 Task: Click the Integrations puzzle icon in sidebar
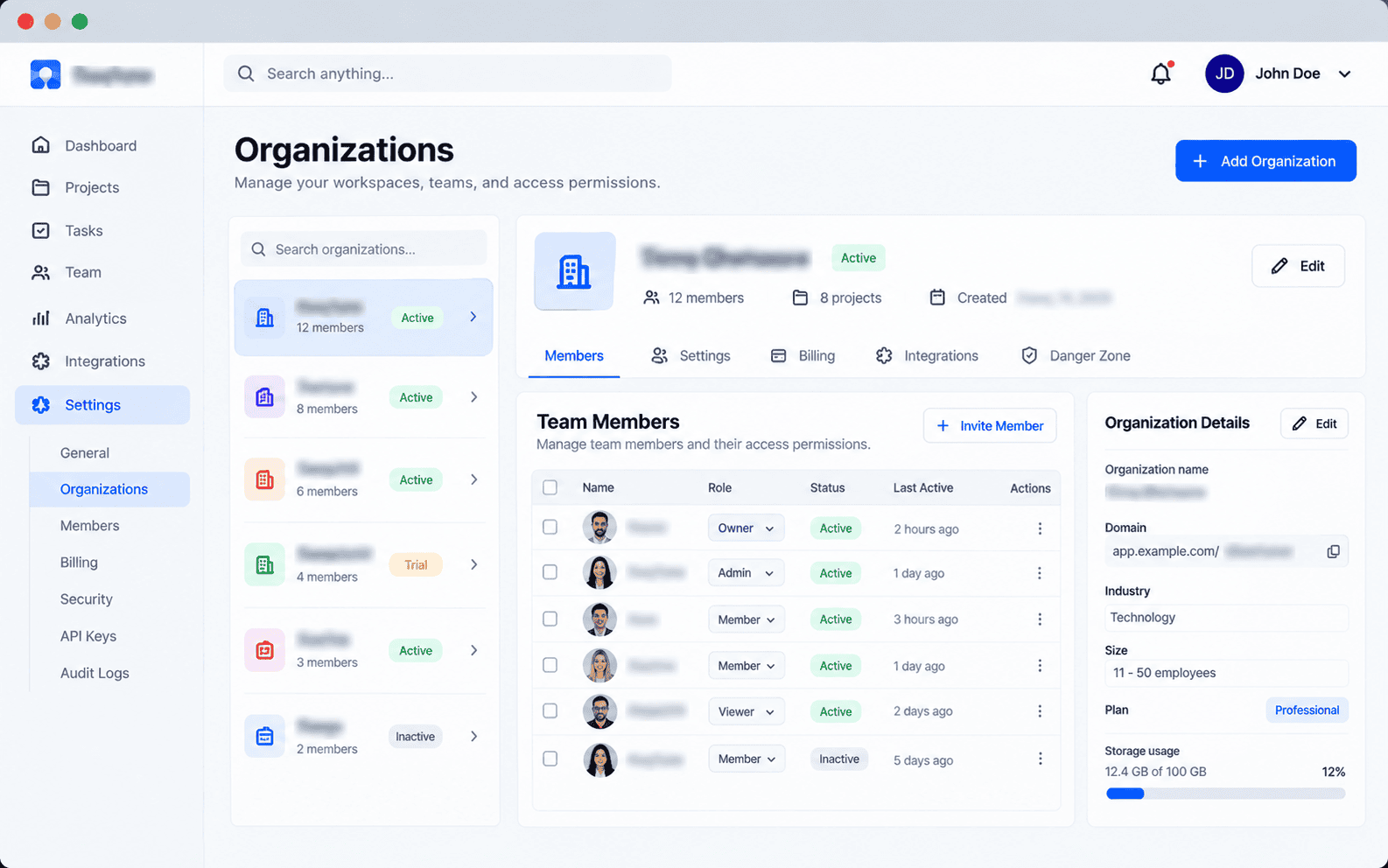(40, 361)
